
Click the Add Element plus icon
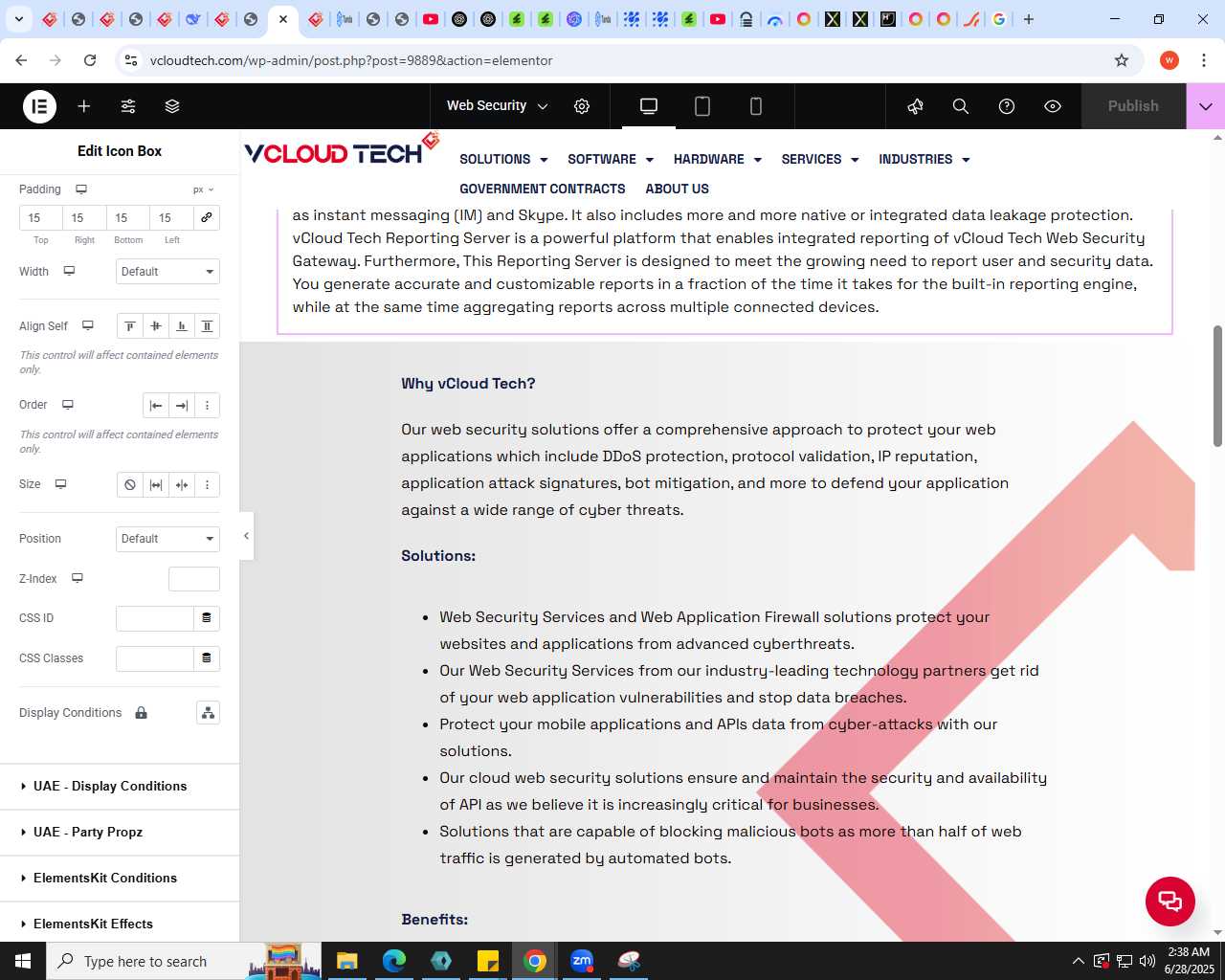click(84, 106)
